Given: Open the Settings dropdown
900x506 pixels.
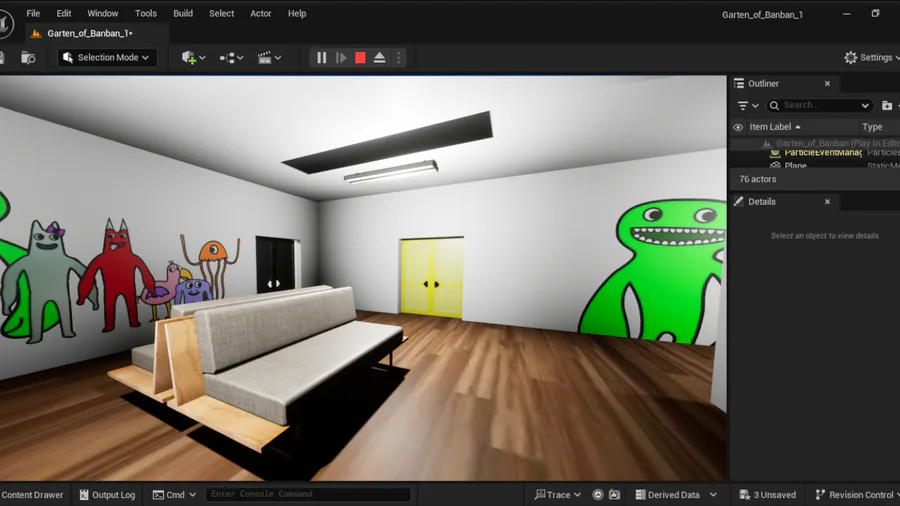Looking at the screenshot, I should click(871, 57).
